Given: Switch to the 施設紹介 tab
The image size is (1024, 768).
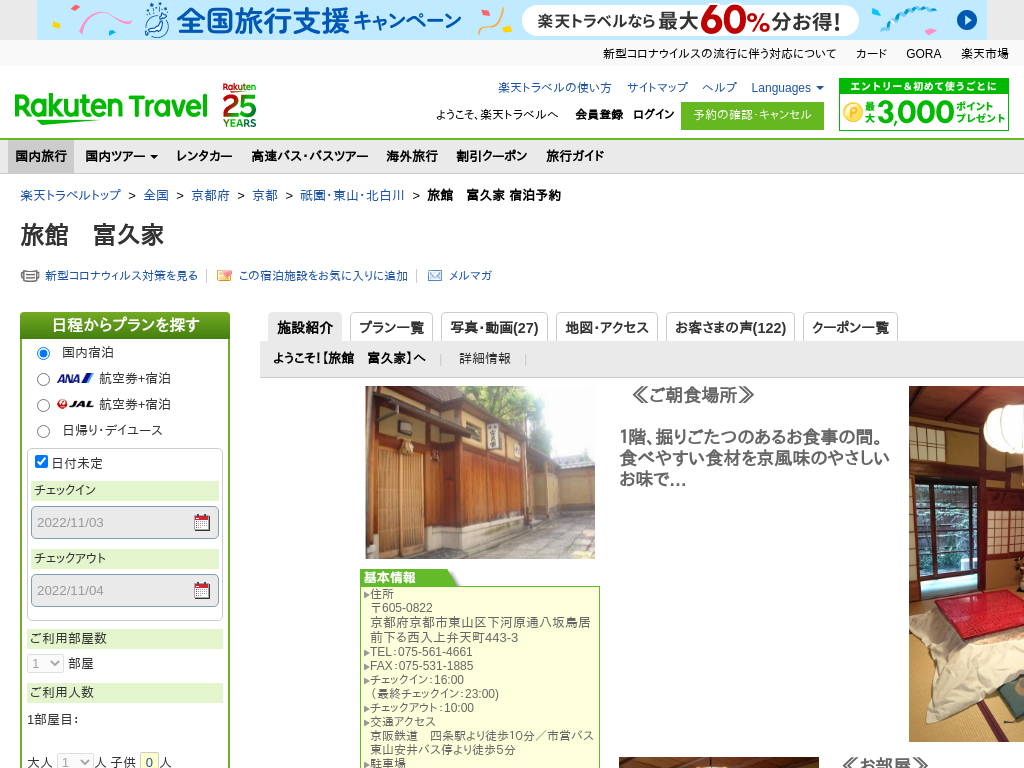Looking at the screenshot, I should pos(305,327).
